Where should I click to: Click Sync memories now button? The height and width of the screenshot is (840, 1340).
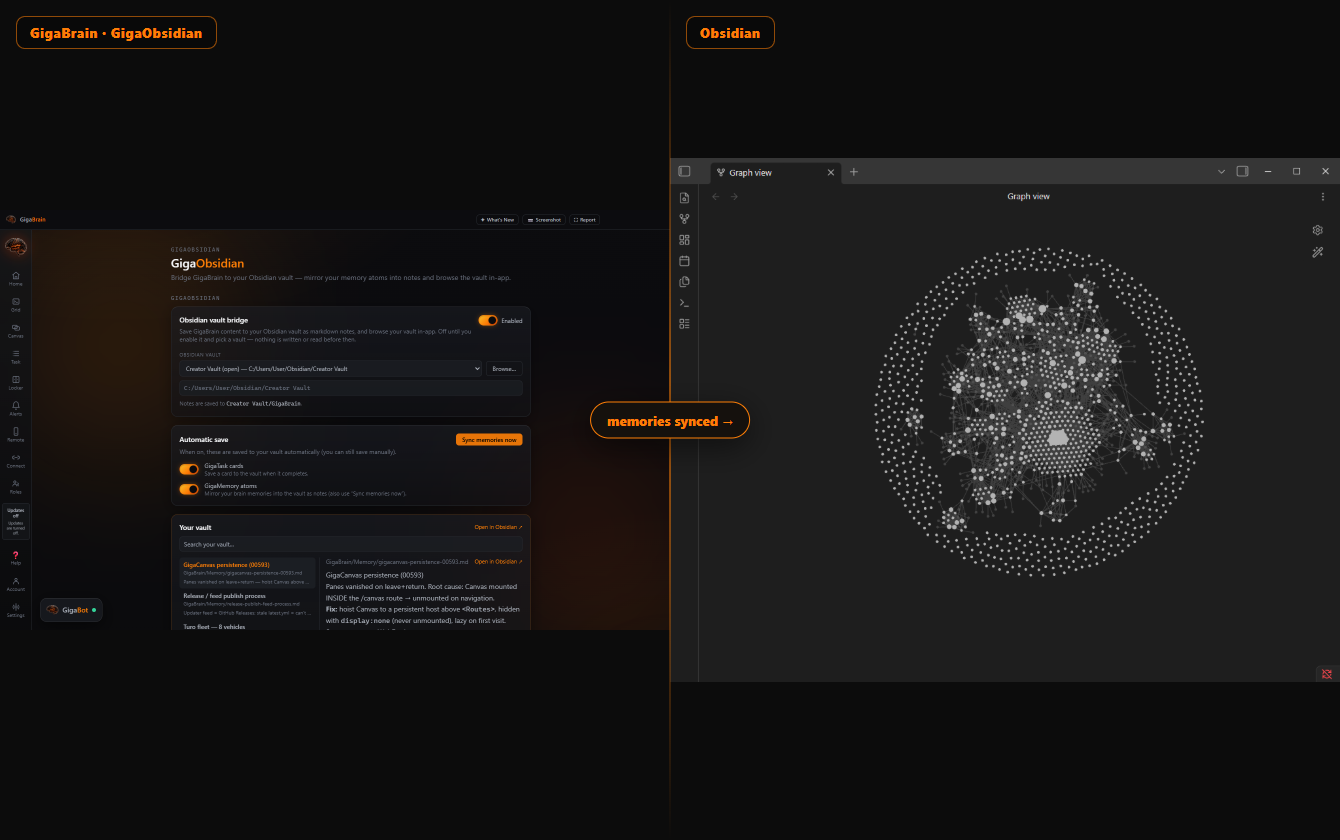(x=489, y=440)
